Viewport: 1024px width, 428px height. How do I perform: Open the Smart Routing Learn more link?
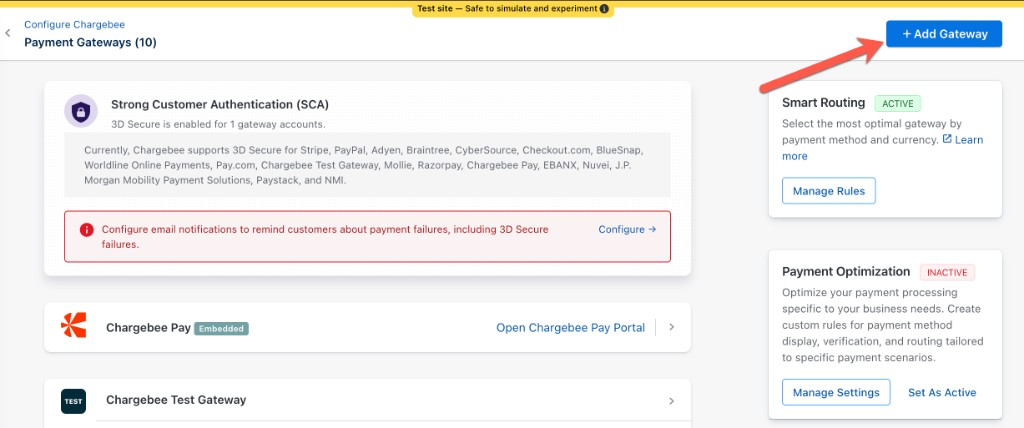(968, 140)
